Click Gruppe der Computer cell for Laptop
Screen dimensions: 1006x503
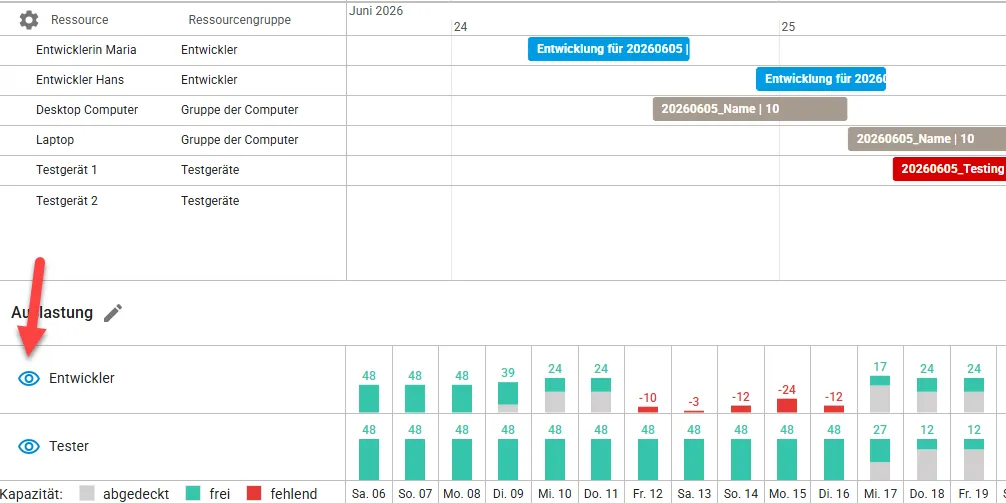[239, 140]
